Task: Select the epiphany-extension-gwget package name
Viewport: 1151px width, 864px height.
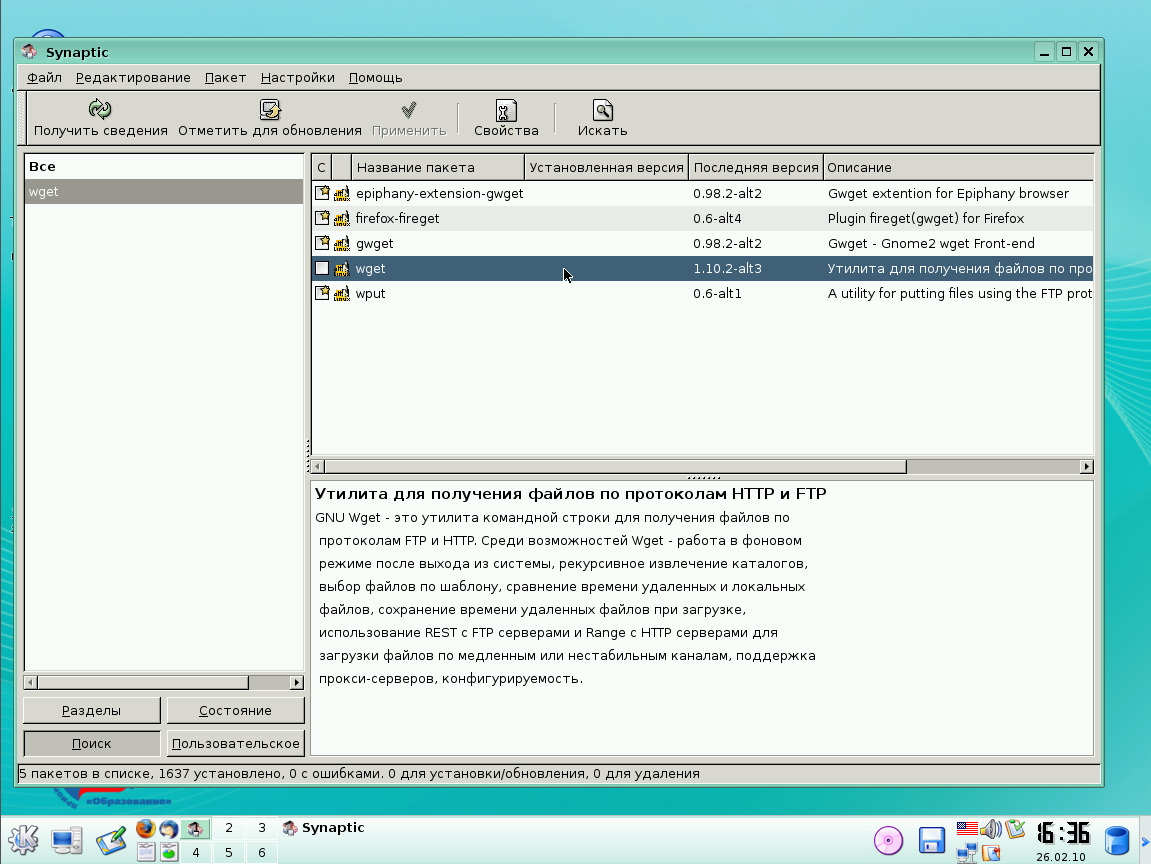Action: coord(440,194)
